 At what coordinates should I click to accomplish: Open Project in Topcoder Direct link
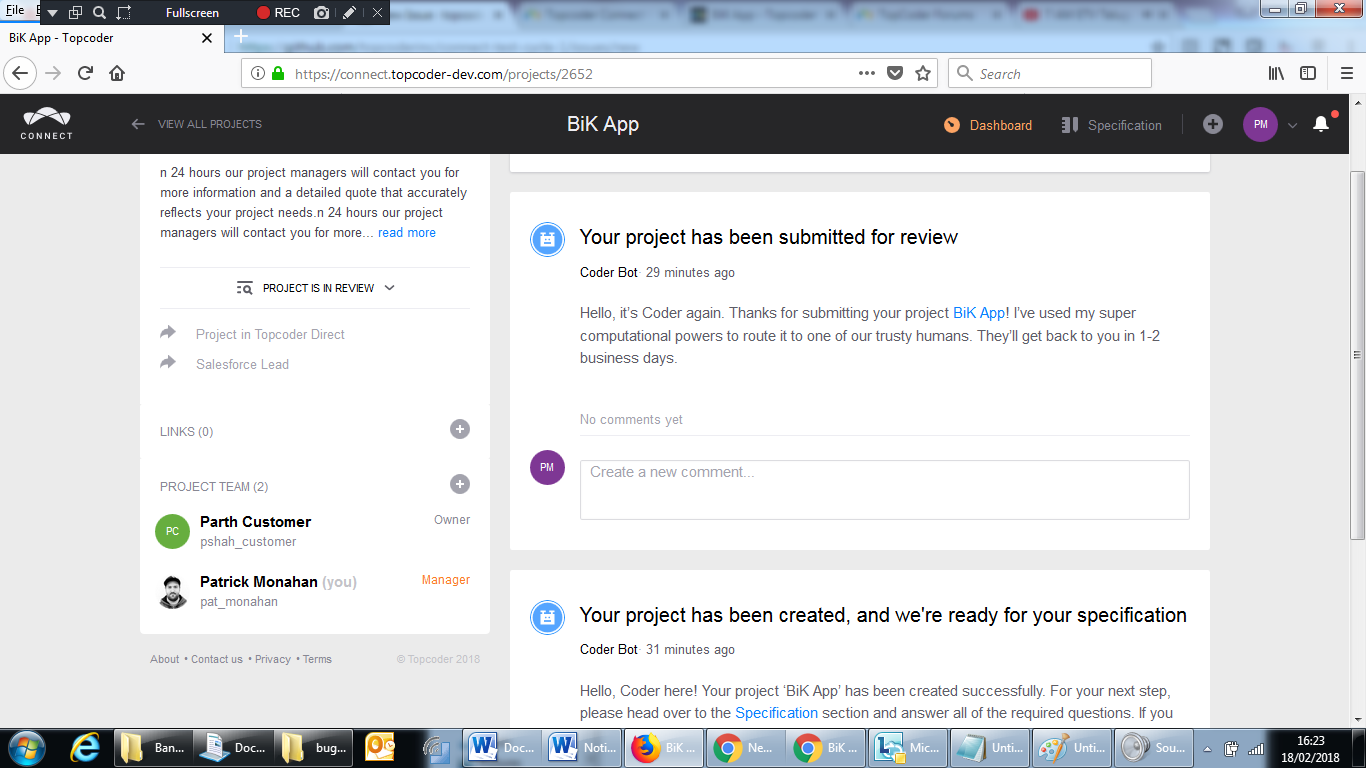click(x=270, y=334)
